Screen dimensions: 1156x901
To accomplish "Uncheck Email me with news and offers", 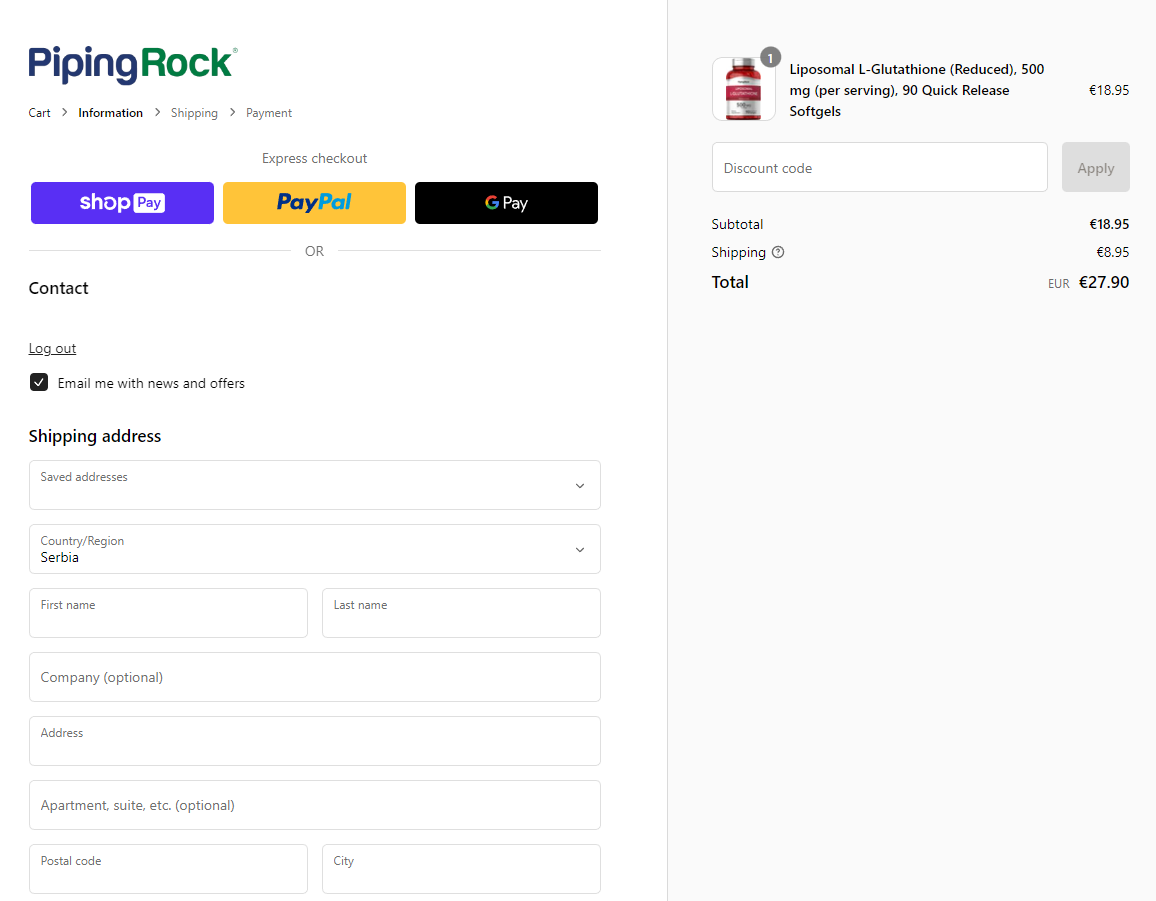I will [x=39, y=382].
